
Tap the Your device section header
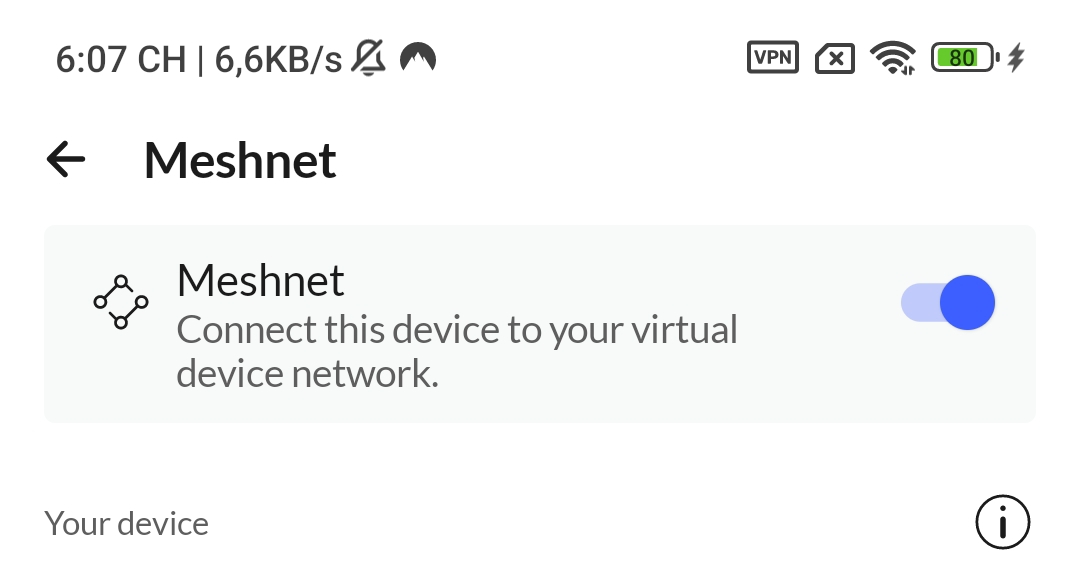[x=127, y=523]
